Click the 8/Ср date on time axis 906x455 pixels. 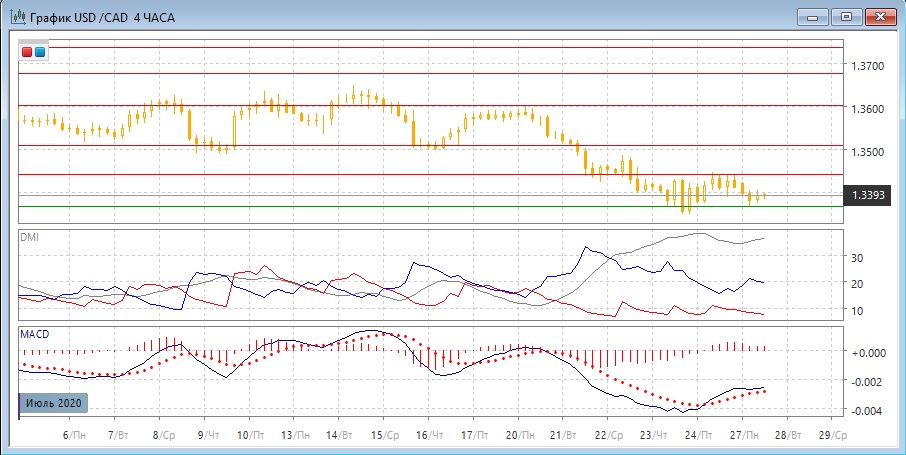coord(164,434)
